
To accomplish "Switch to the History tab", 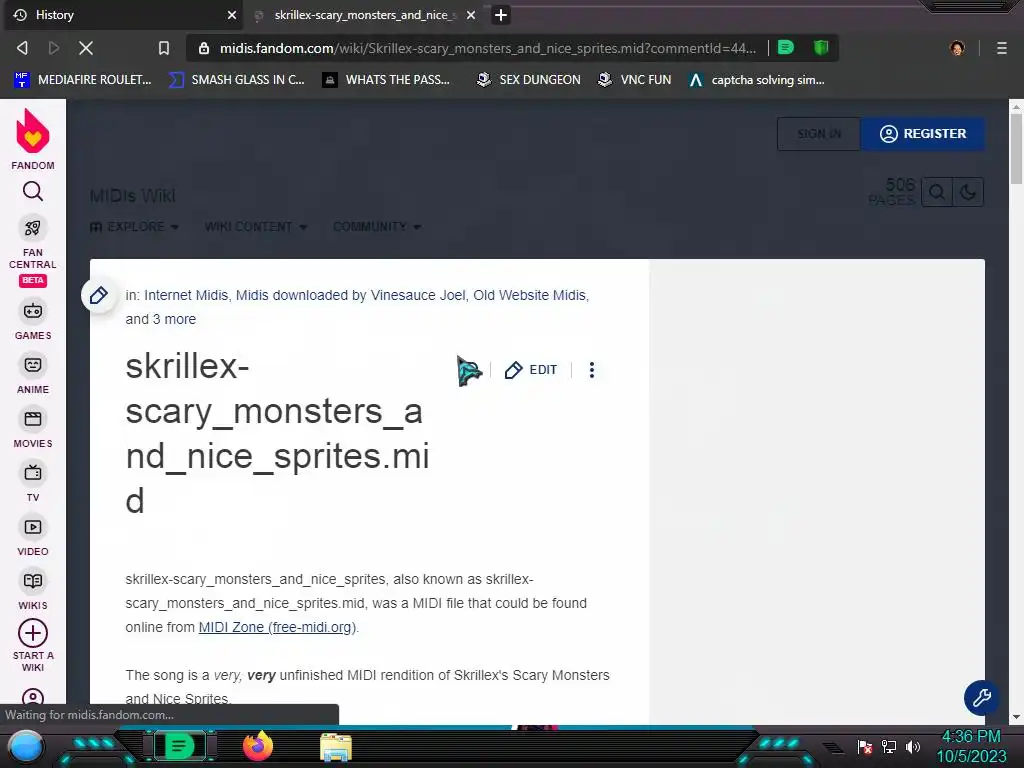I will [x=124, y=15].
